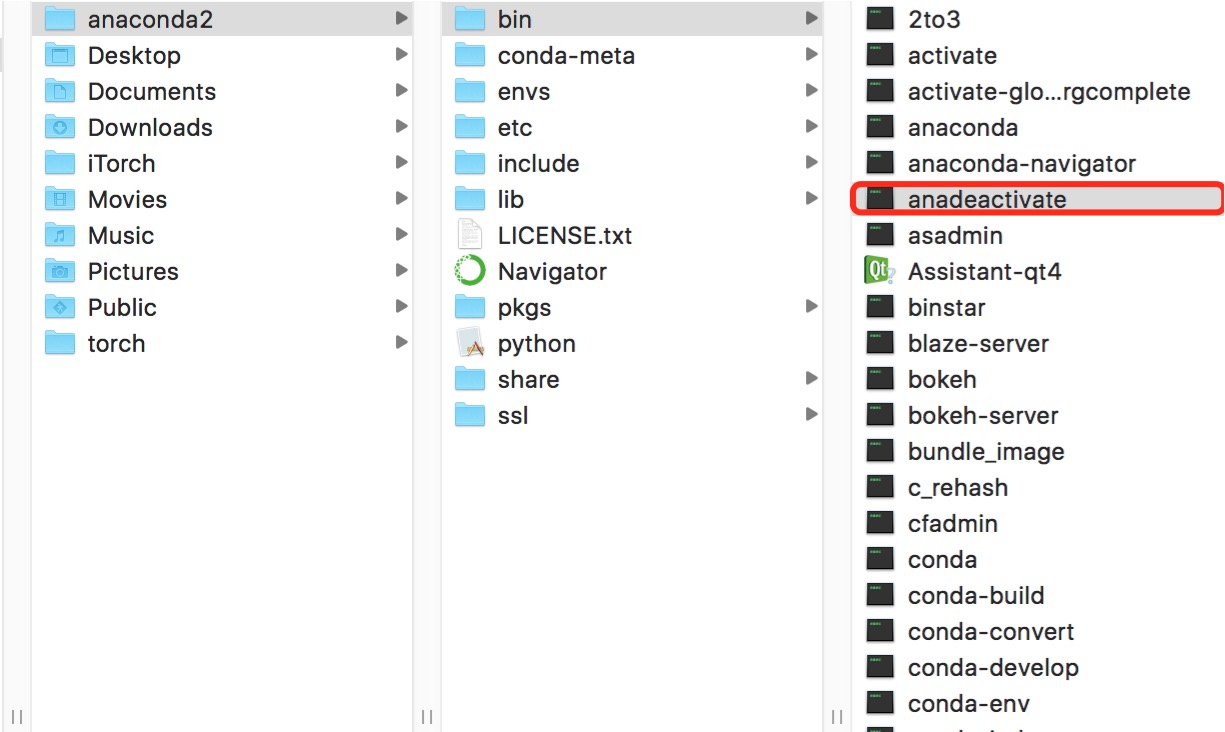Click the Pictures folder icon
Image resolution: width=1225 pixels, height=732 pixels.
tap(61, 271)
